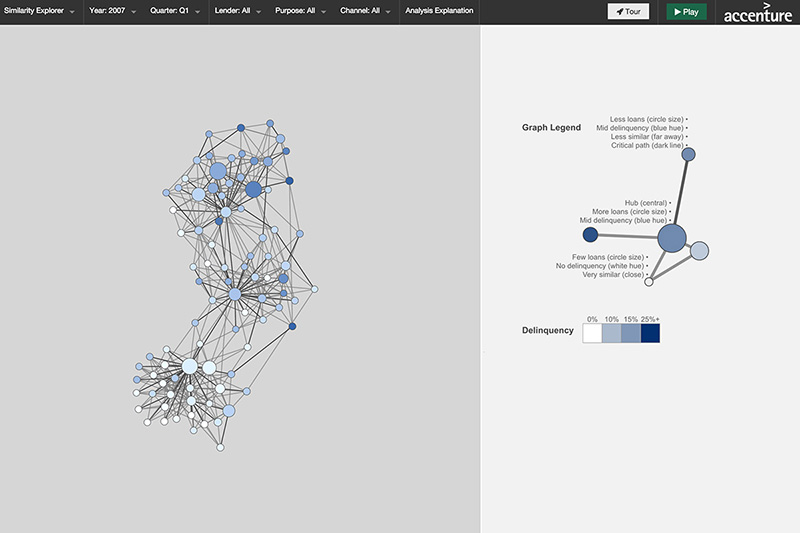Open the Purpose: All filter
Screen dimensions: 800x533
(x=300, y=12)
